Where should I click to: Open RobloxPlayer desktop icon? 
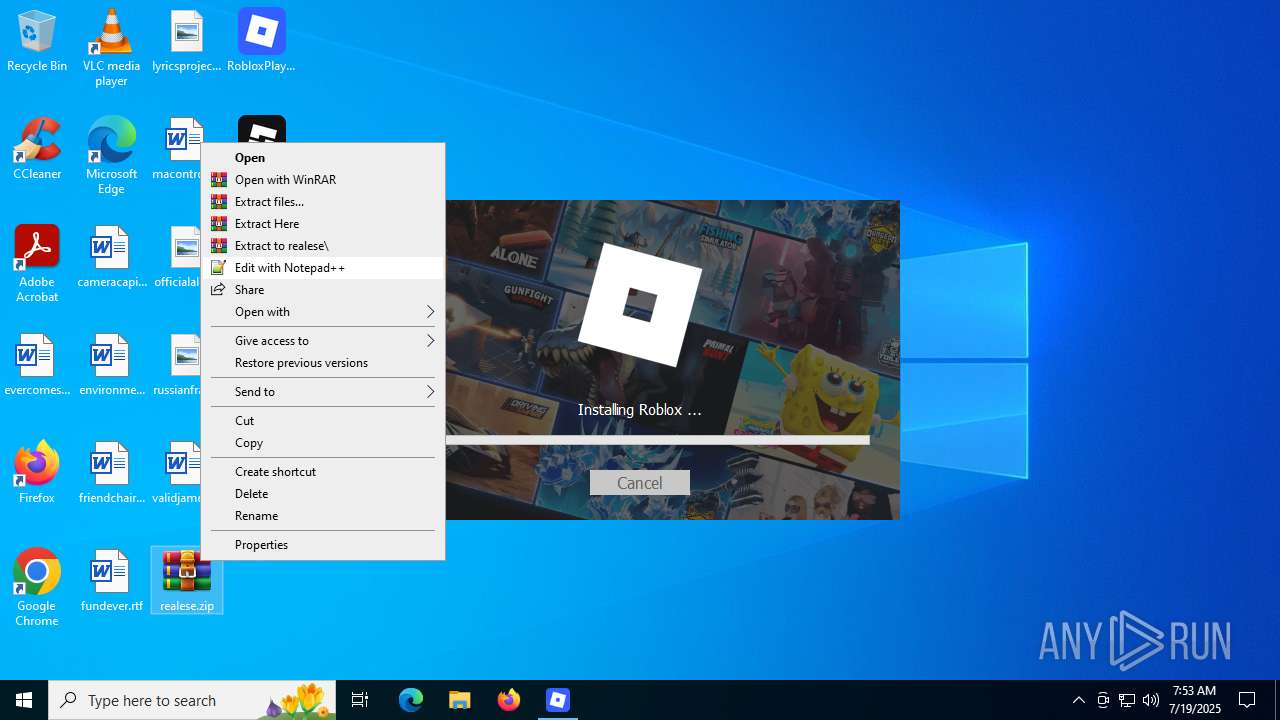tap(261, 42)
